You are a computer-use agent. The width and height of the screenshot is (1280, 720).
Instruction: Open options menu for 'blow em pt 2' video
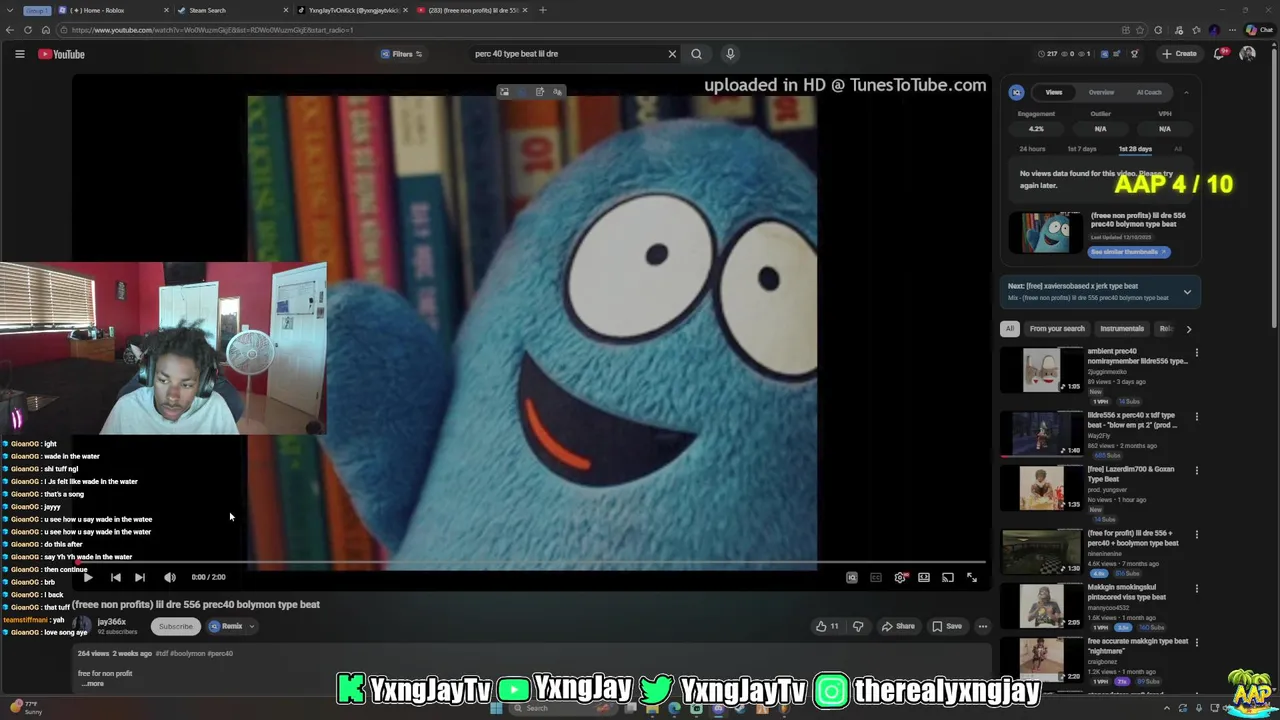(x=1196, y=416)
